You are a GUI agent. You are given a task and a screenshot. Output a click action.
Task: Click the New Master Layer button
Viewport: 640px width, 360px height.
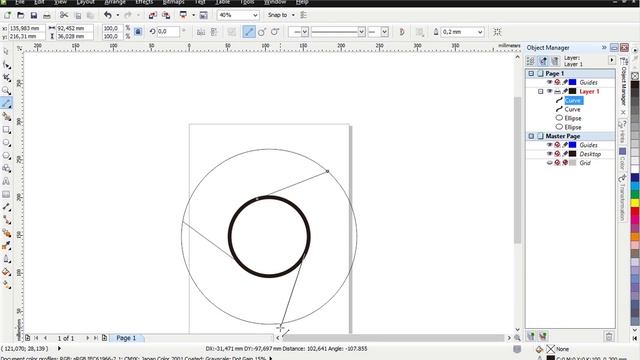click(x=543, y=336)
